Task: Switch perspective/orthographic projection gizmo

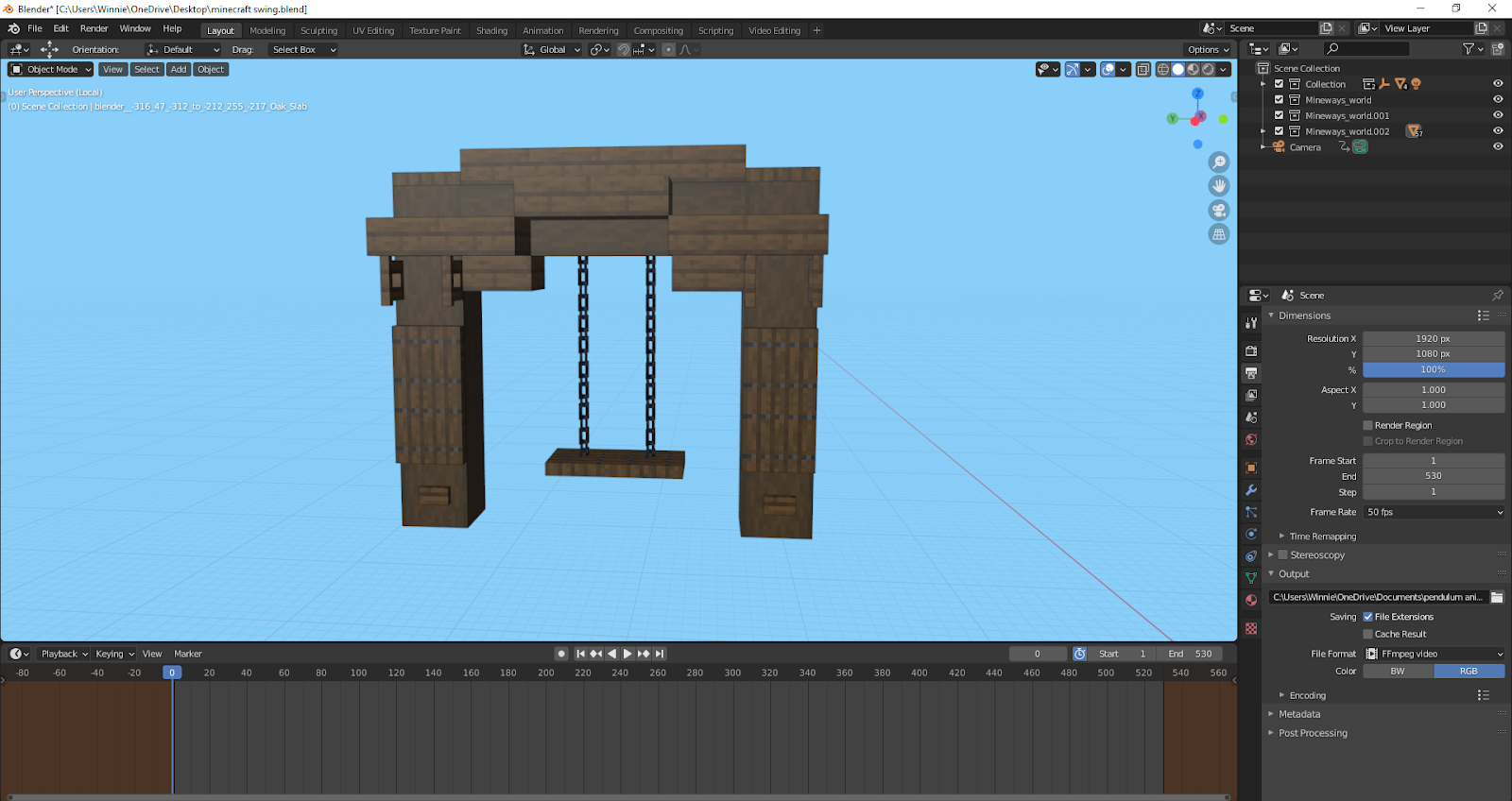Action: 1219,234
